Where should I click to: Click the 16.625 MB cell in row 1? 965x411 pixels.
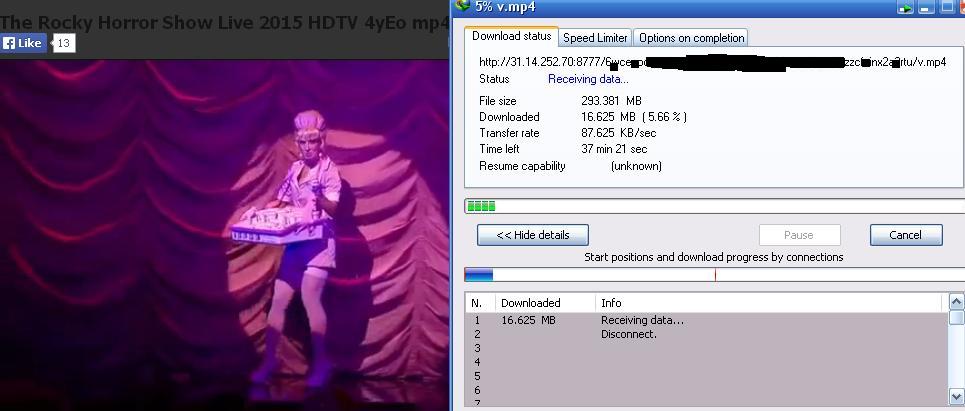point(528,320)
